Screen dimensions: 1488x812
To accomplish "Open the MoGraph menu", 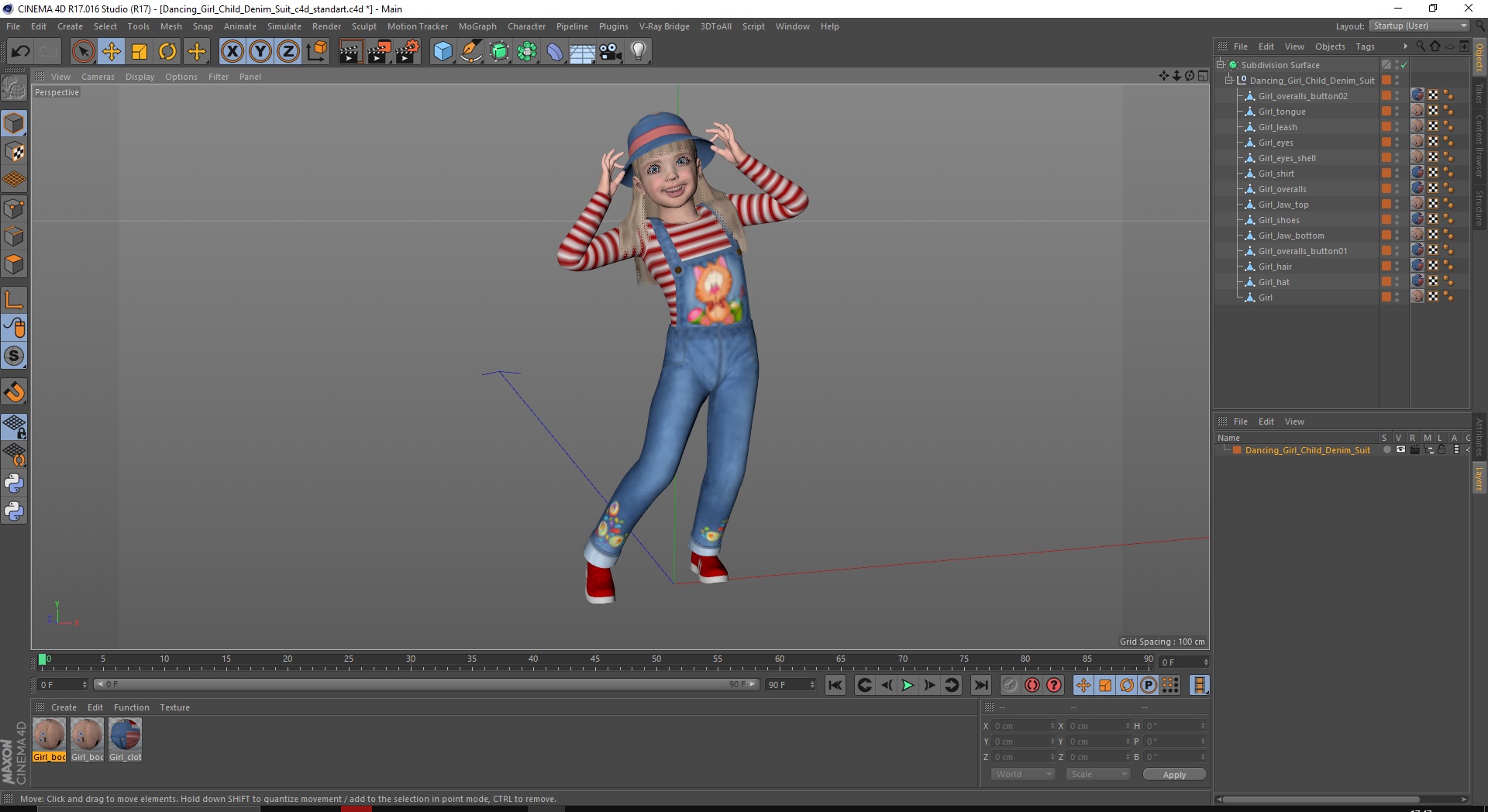I will tap(477, 26).
